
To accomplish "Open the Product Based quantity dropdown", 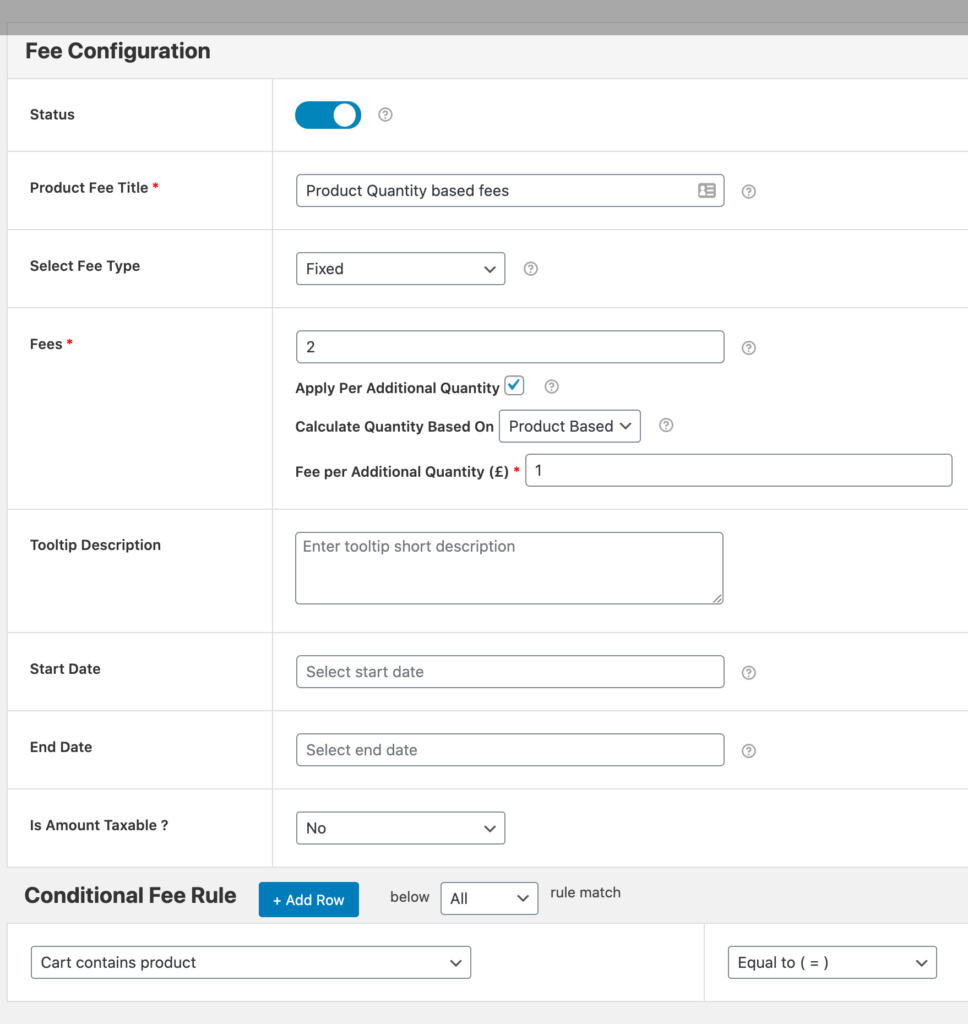I will pos(570,426).
